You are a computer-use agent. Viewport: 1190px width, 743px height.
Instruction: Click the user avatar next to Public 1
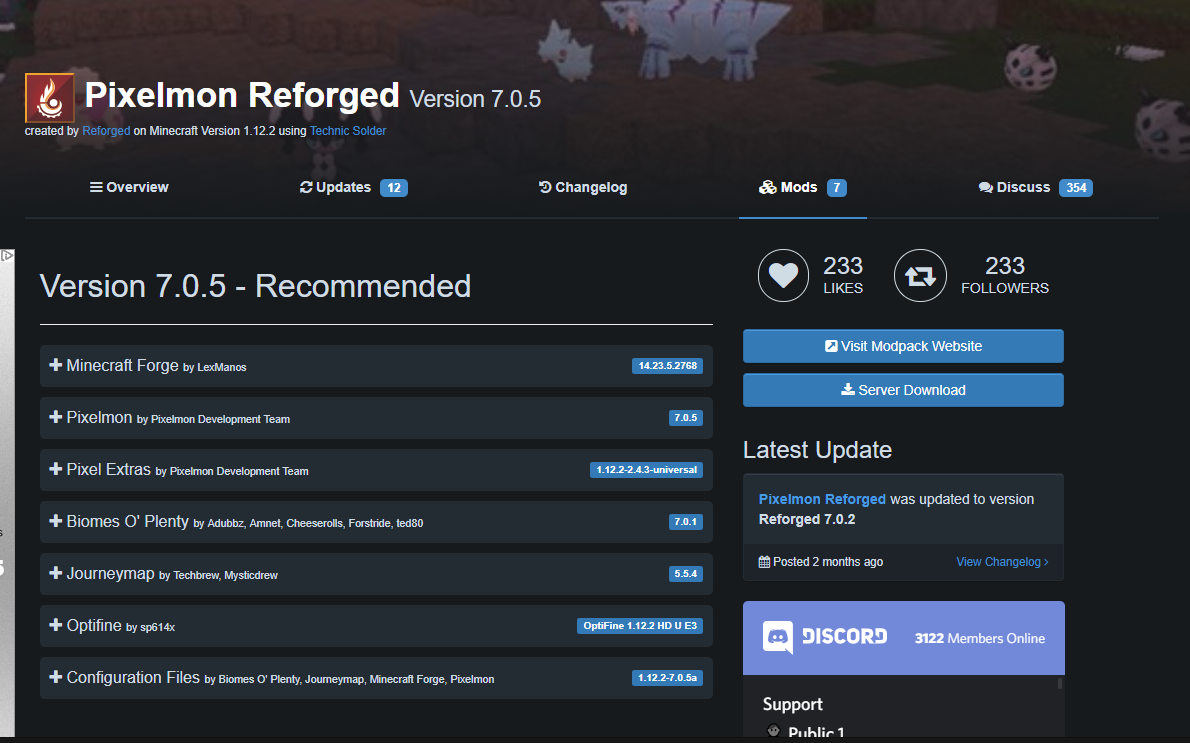tap(773, 731)
